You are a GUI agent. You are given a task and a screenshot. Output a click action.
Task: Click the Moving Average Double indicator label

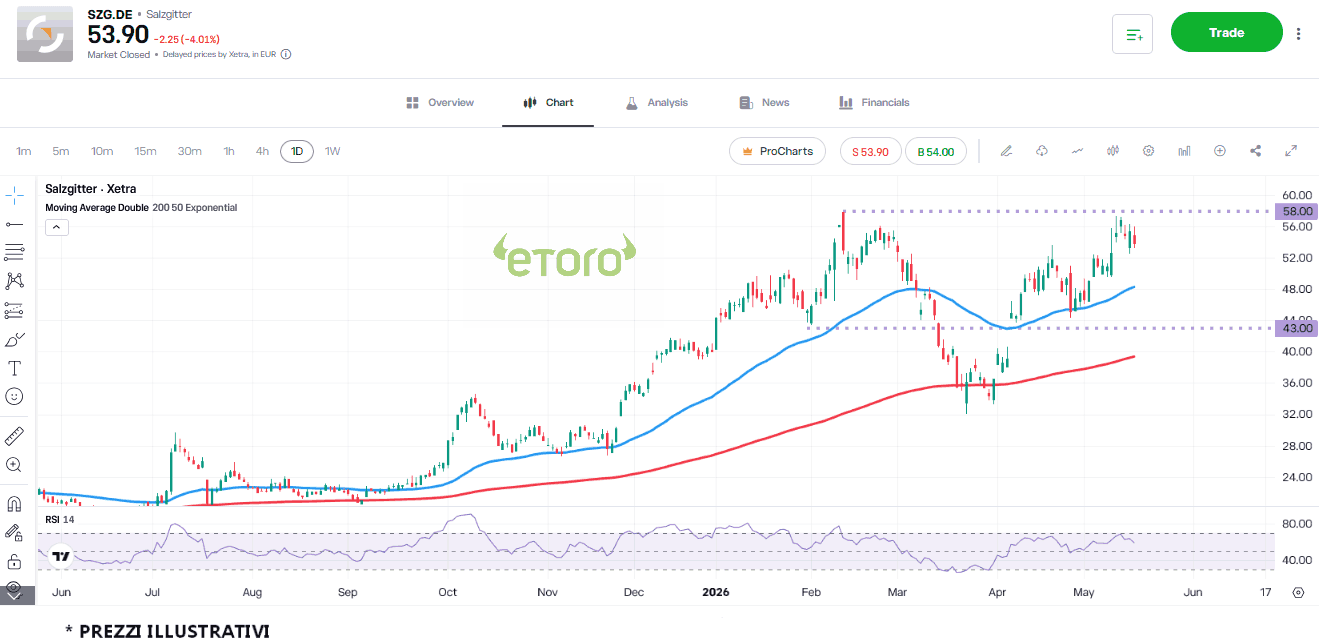tap(141, 208)
